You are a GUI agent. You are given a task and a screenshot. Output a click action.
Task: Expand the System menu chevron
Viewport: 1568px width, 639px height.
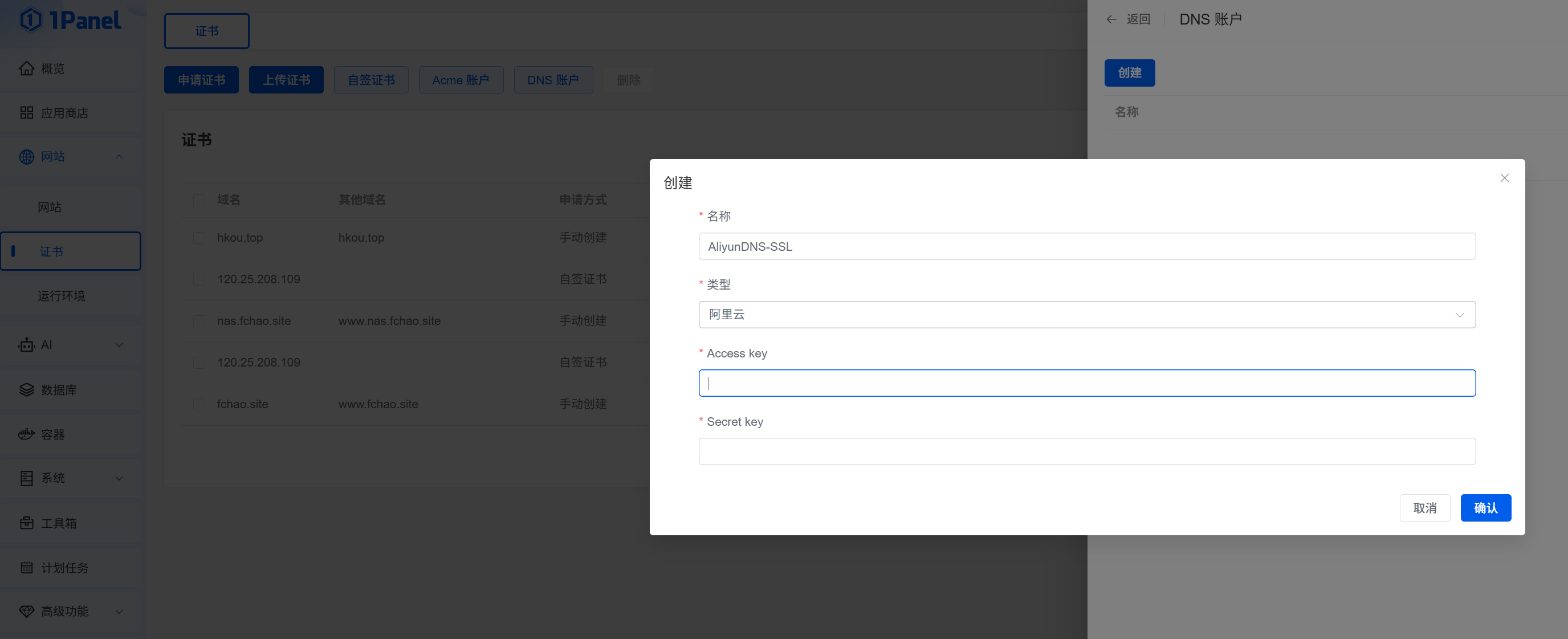click(119, 478)
